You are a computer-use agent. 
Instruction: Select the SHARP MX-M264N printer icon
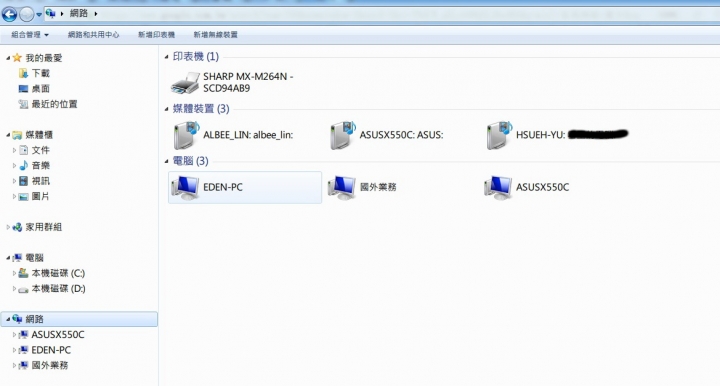click(185, 83)
